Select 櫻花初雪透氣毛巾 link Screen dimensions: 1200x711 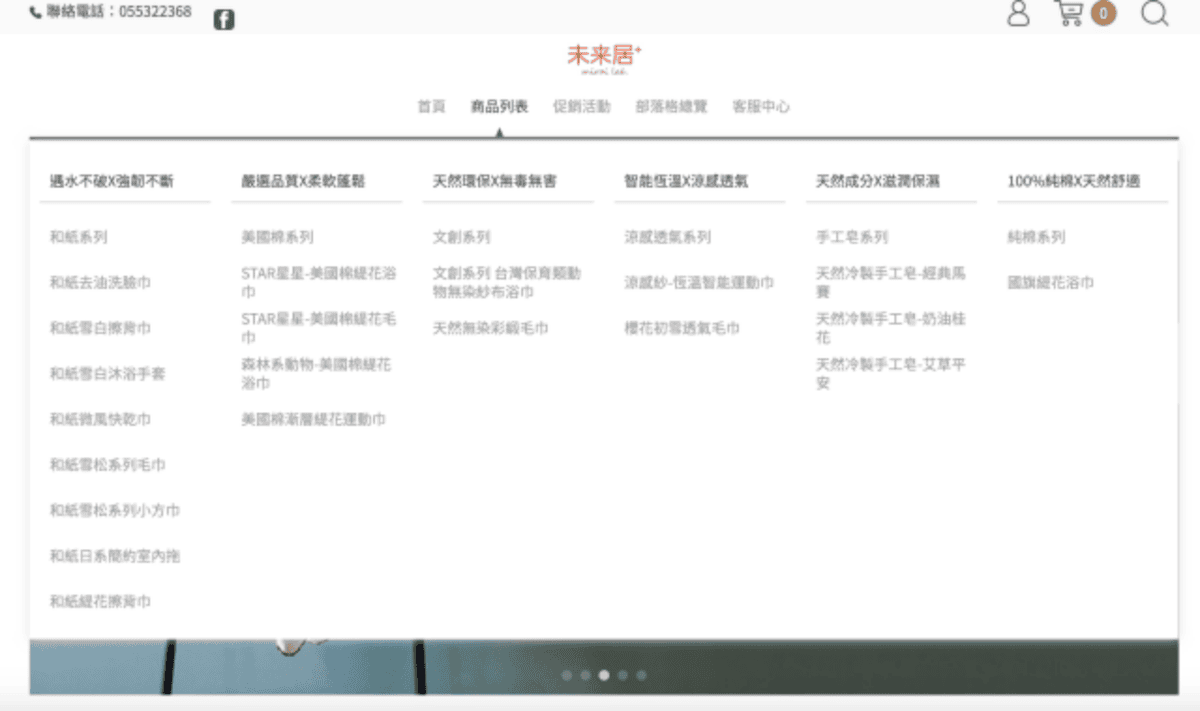pyautogui.click(x=682, y=328)
